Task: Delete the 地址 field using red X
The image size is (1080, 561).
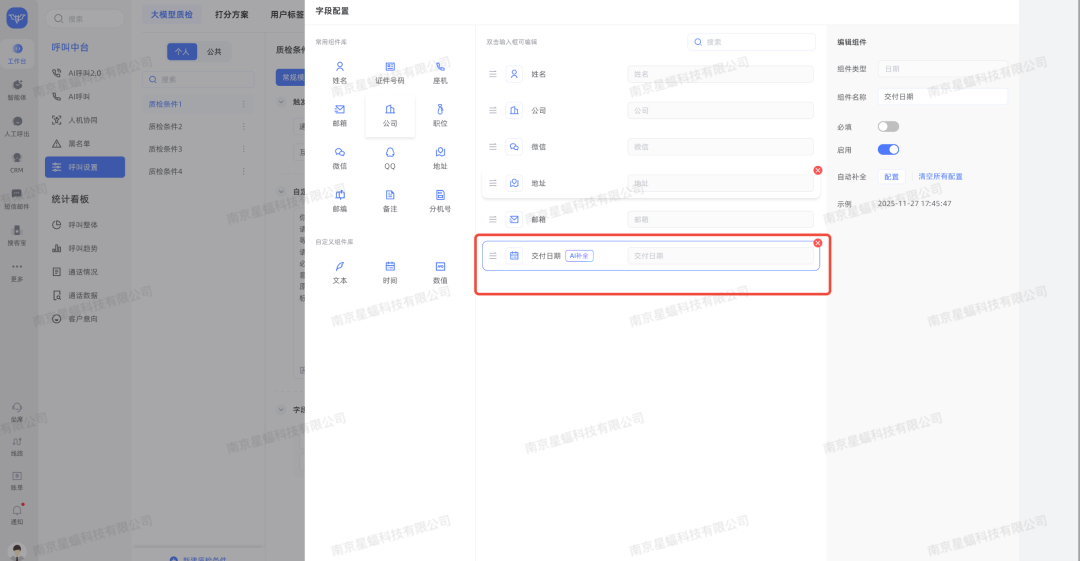Action: pos(818,171)
